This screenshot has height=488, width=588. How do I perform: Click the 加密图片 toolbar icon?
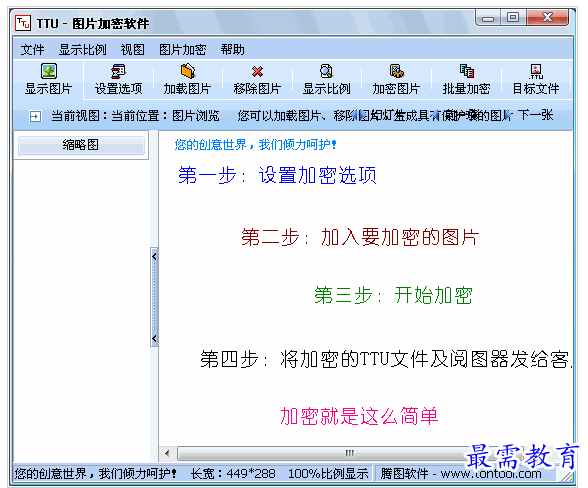pos(396,71)
